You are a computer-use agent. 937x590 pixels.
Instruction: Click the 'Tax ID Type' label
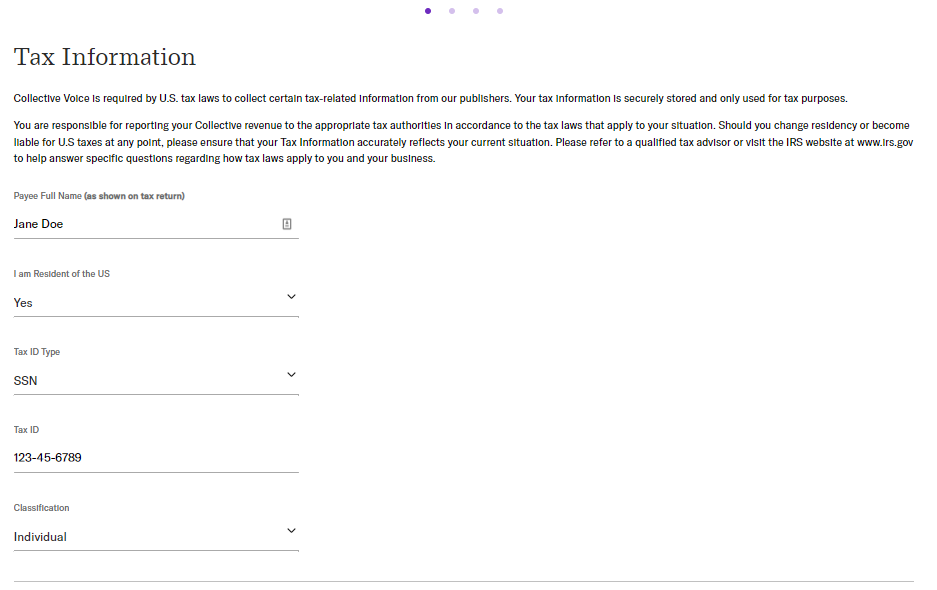pos(37,352)
